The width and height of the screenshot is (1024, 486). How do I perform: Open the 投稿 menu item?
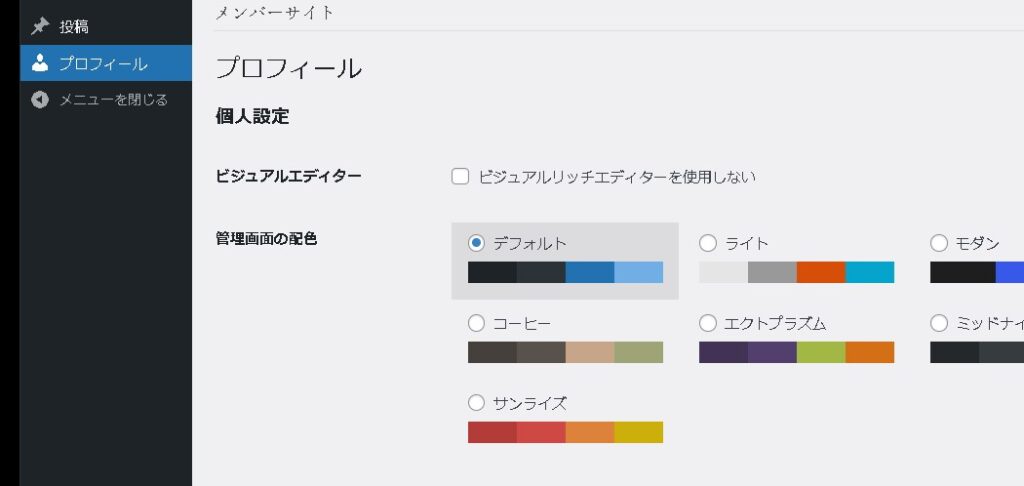pyautogui.click(x=74, y=27)
